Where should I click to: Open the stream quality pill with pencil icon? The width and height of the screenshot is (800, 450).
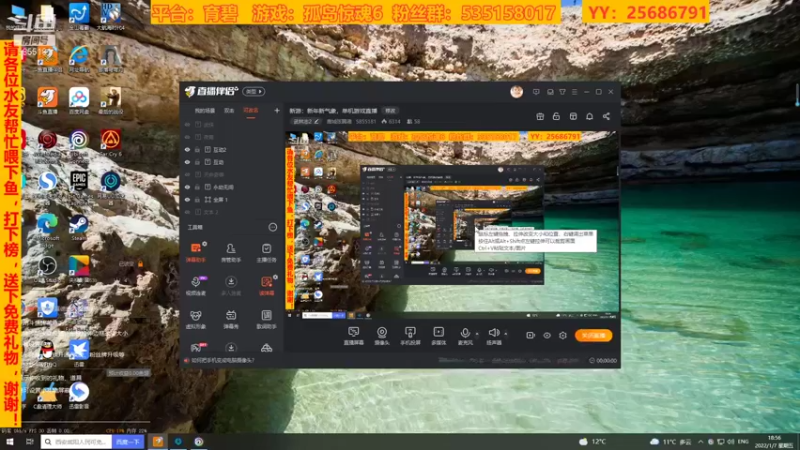306,121
